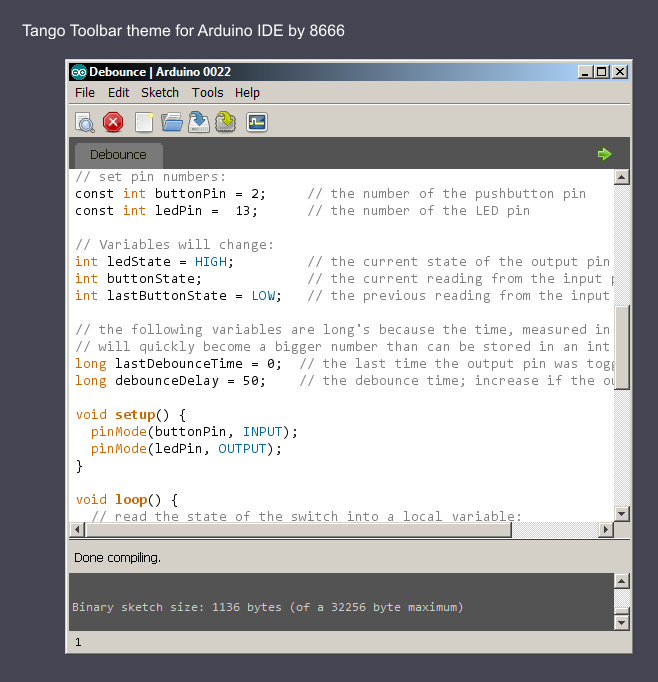Click the Verify sketch toolbar icon
This screenshot has height=682, width=658.
[x=85, y=122]
